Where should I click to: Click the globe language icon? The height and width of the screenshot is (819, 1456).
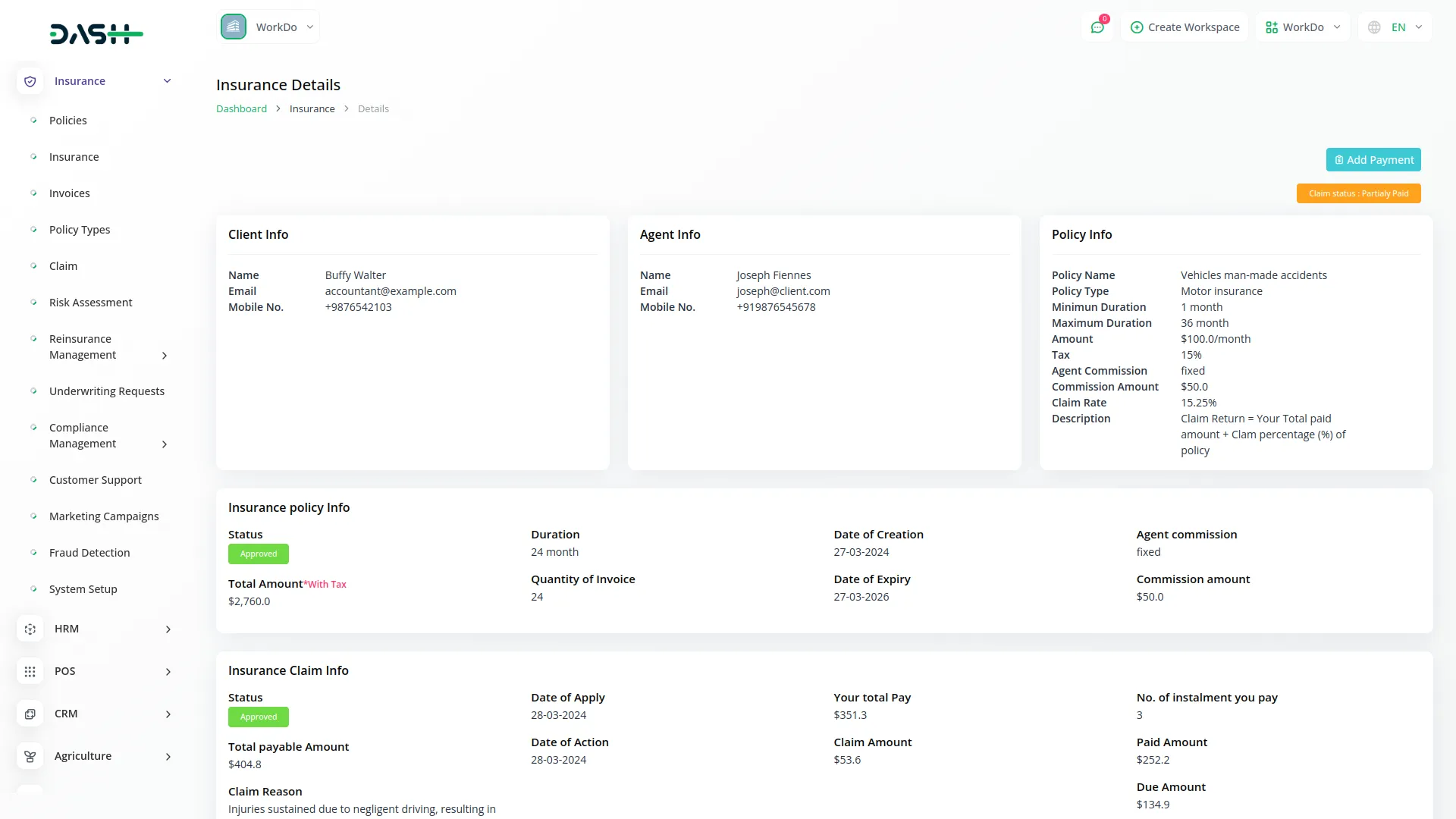1373,27
